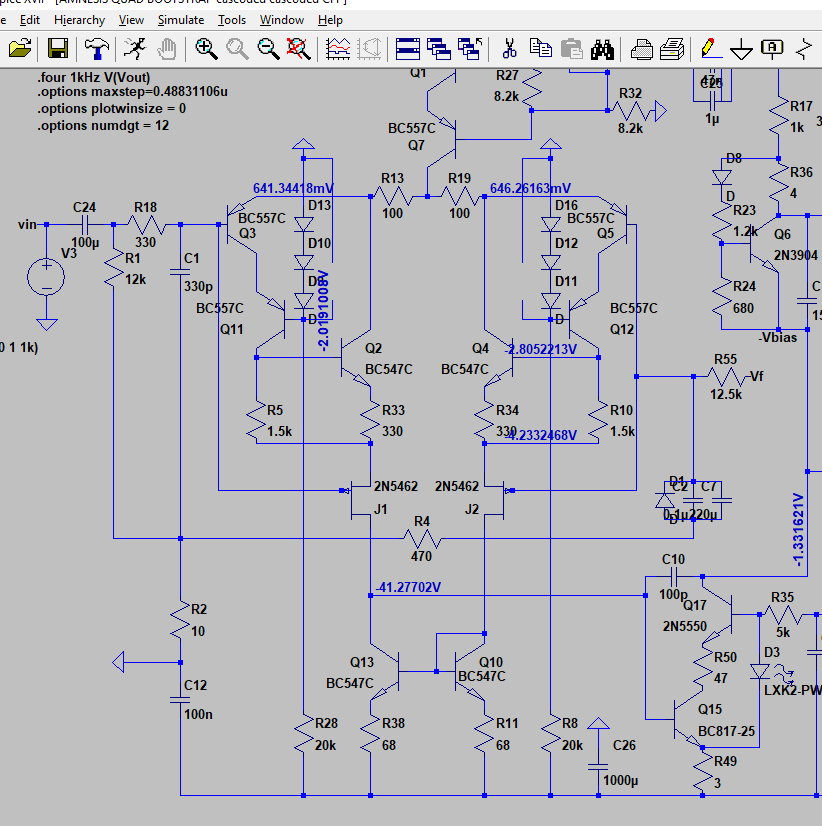Zoom to fit with the crossed magnifier icon
822x826 pixels.
tap(299, 49)
